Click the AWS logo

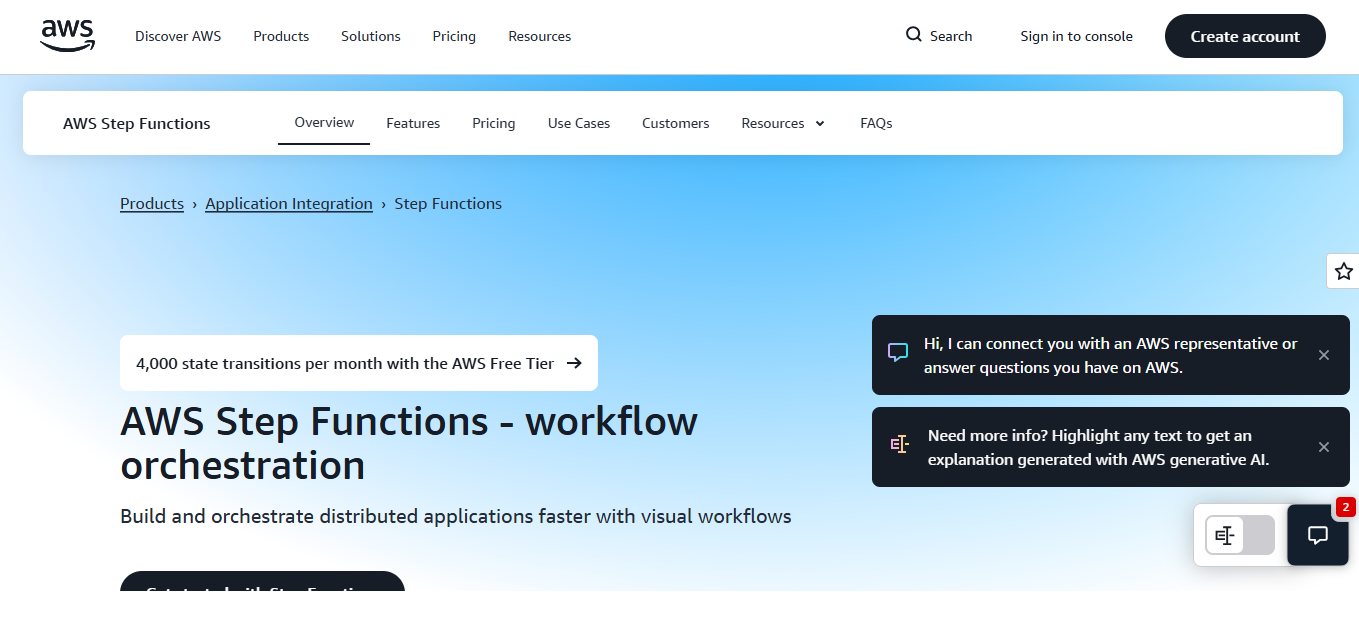click(x=67, y=36)
